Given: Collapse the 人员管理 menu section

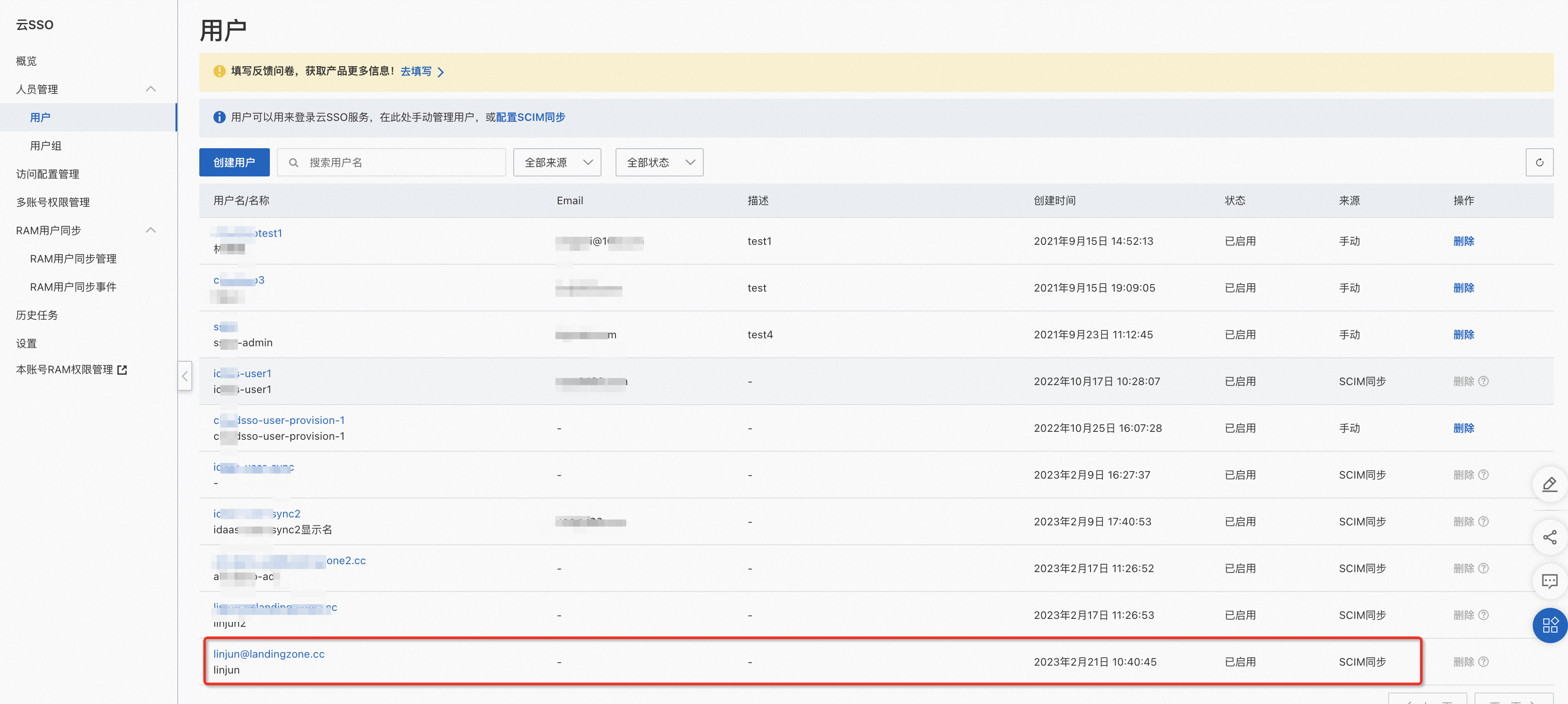Looking at the screenshot, I should coord(151,89).
